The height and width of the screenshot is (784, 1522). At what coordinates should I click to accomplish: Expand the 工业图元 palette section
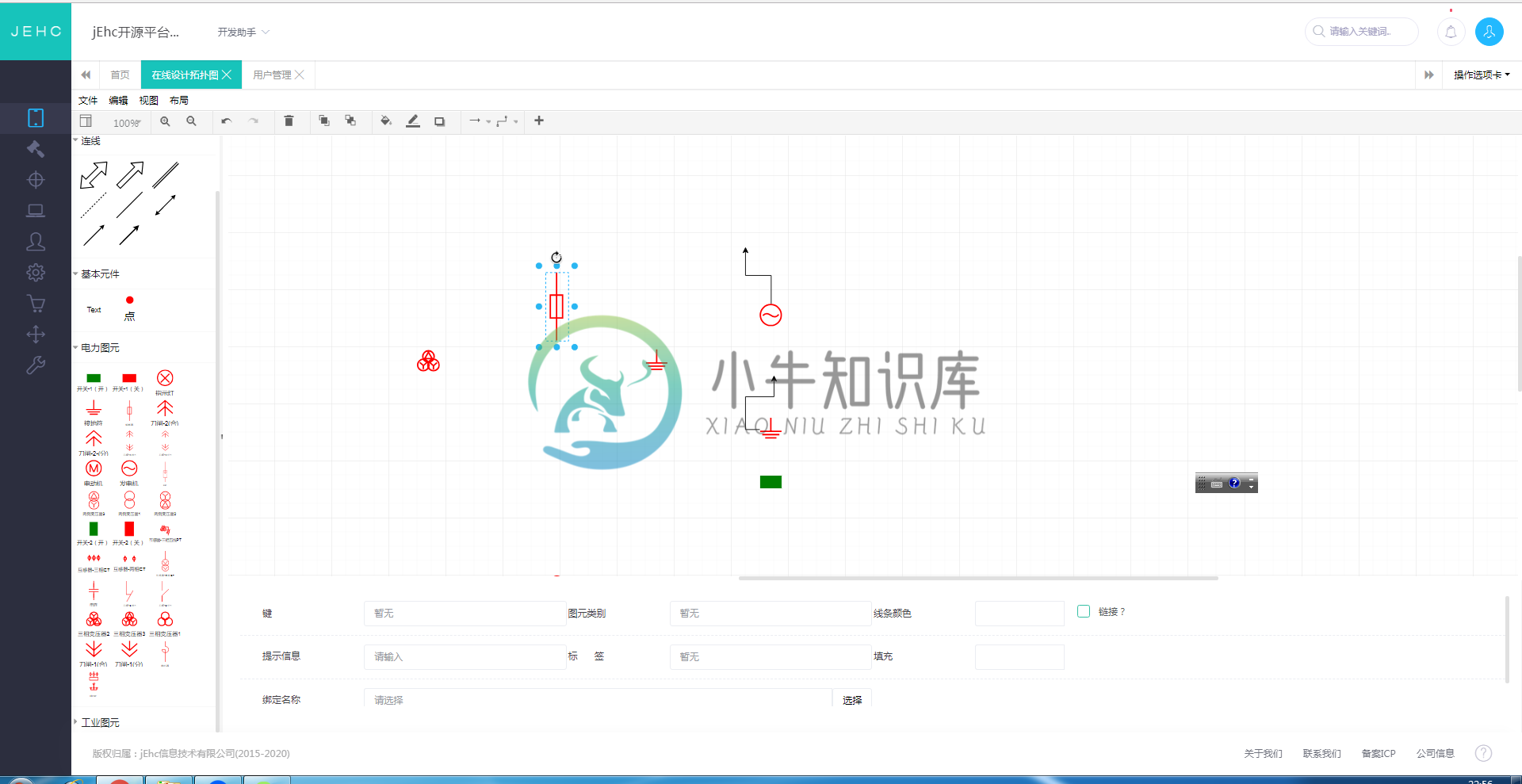(97, 722)
